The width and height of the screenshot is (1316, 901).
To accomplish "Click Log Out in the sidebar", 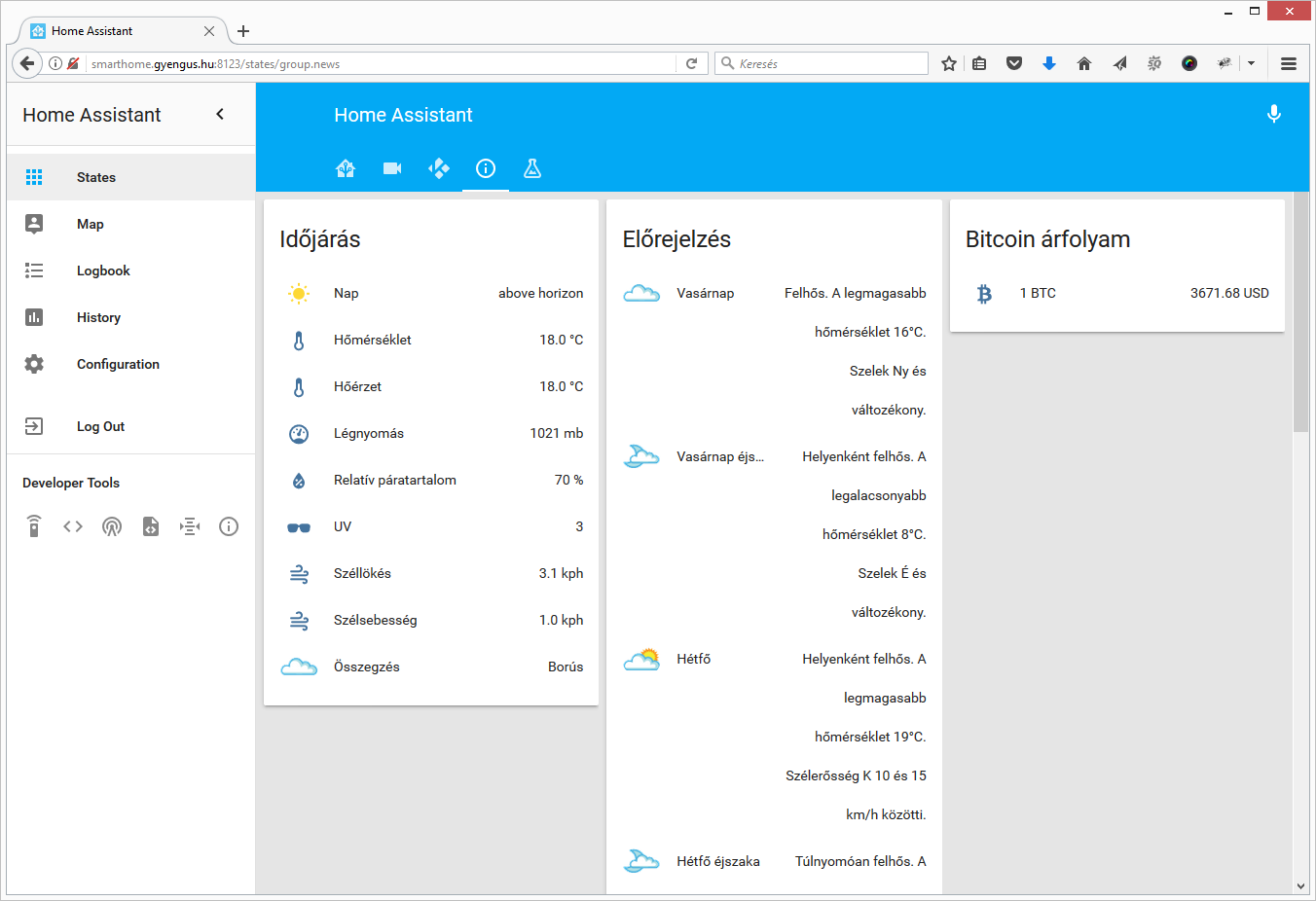I will [x=100, y=426].
